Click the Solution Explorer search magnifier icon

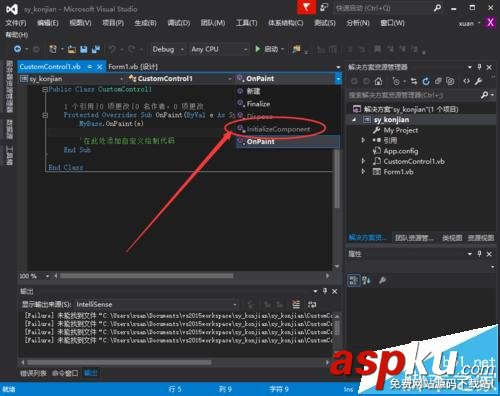pyautogui.click(x=485, y=95)
